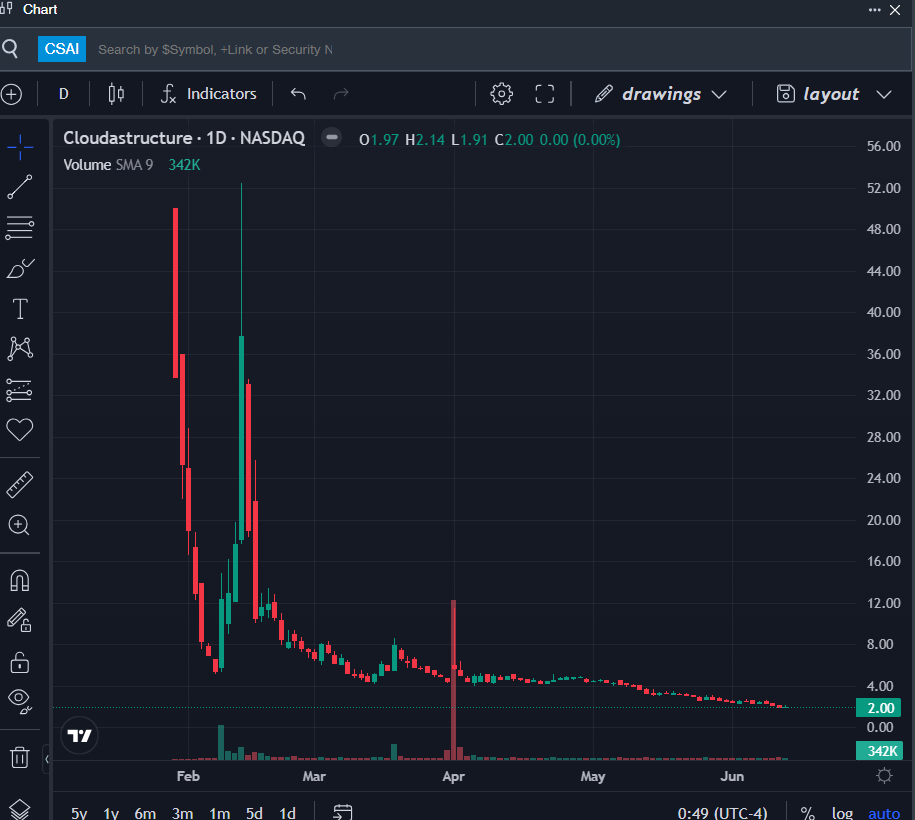Viewport: 915px width, 820px height.
Task: Toggle percent scale mode
Action: coord(808,812)
